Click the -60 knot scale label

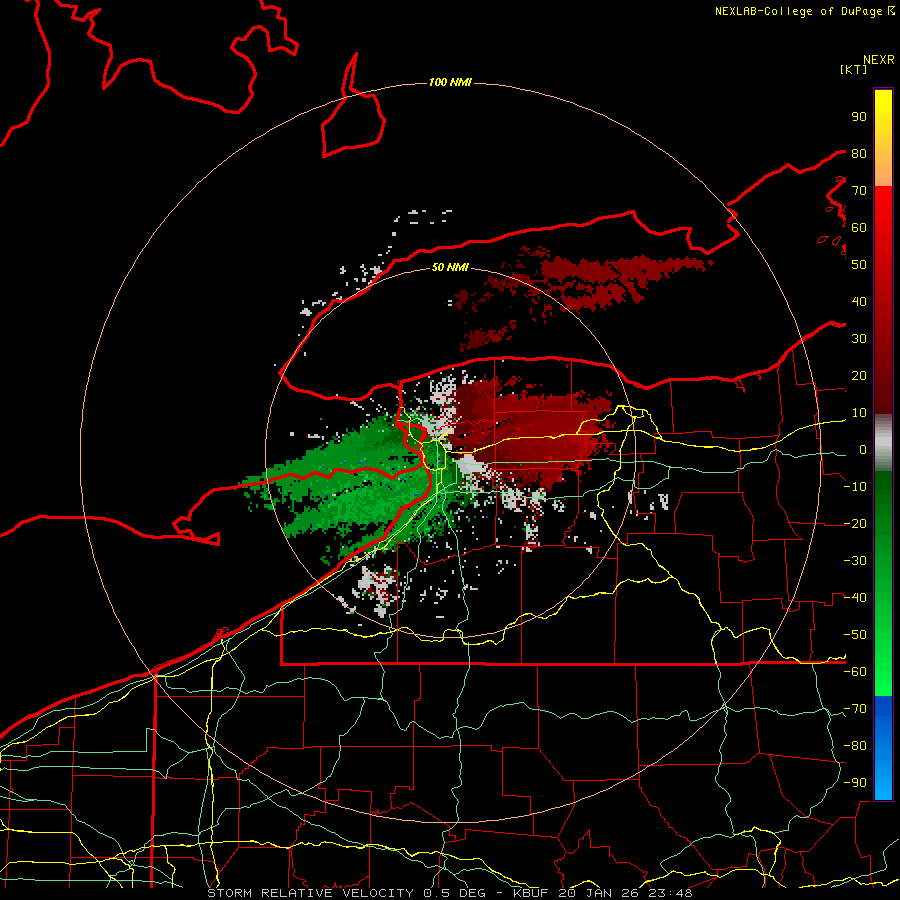point(855,672)
